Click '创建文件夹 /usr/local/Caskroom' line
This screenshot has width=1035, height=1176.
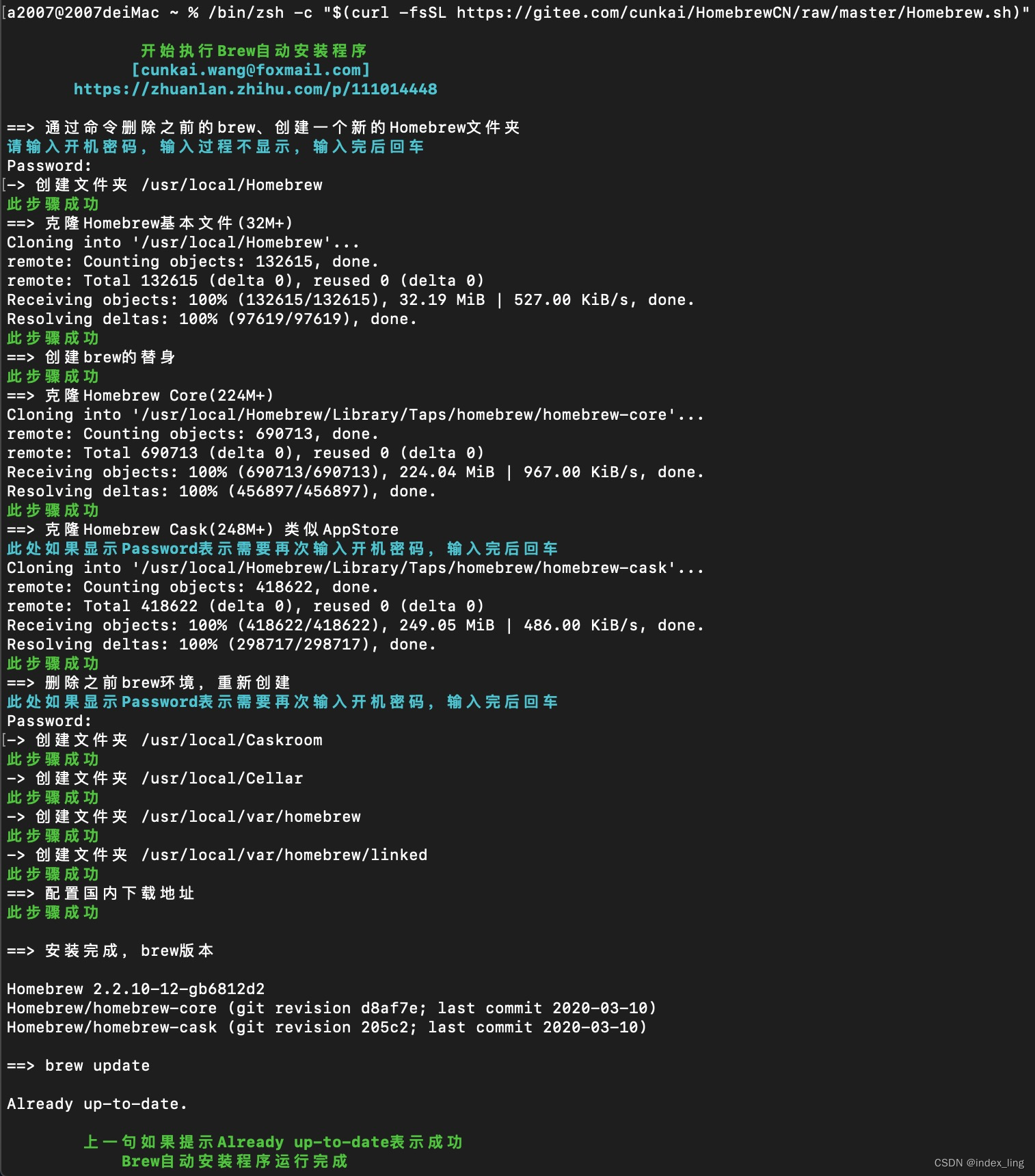tap(165, 740)
